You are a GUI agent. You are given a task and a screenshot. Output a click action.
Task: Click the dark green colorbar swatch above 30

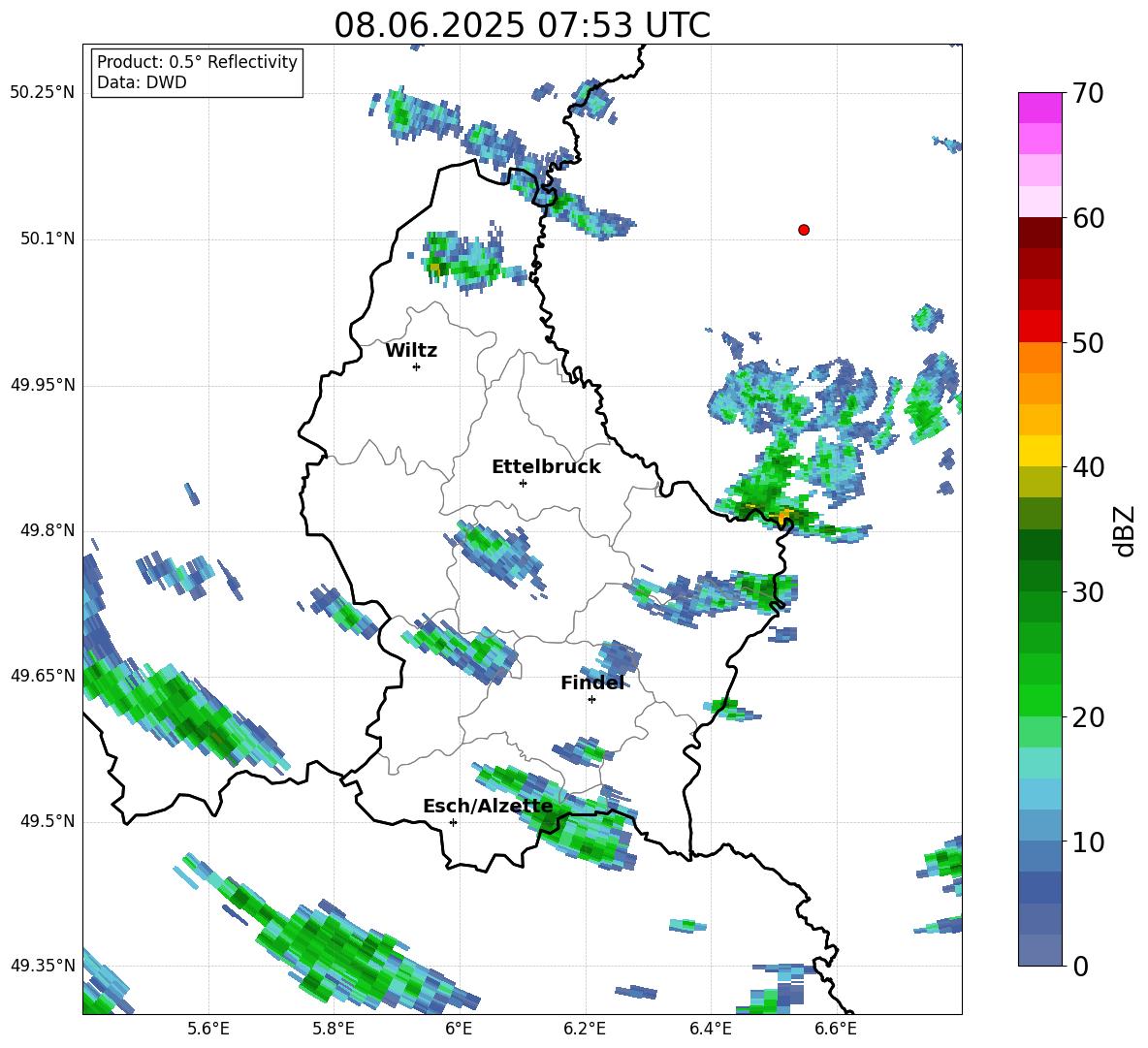pyautogui.click(x=1039, y=576)
